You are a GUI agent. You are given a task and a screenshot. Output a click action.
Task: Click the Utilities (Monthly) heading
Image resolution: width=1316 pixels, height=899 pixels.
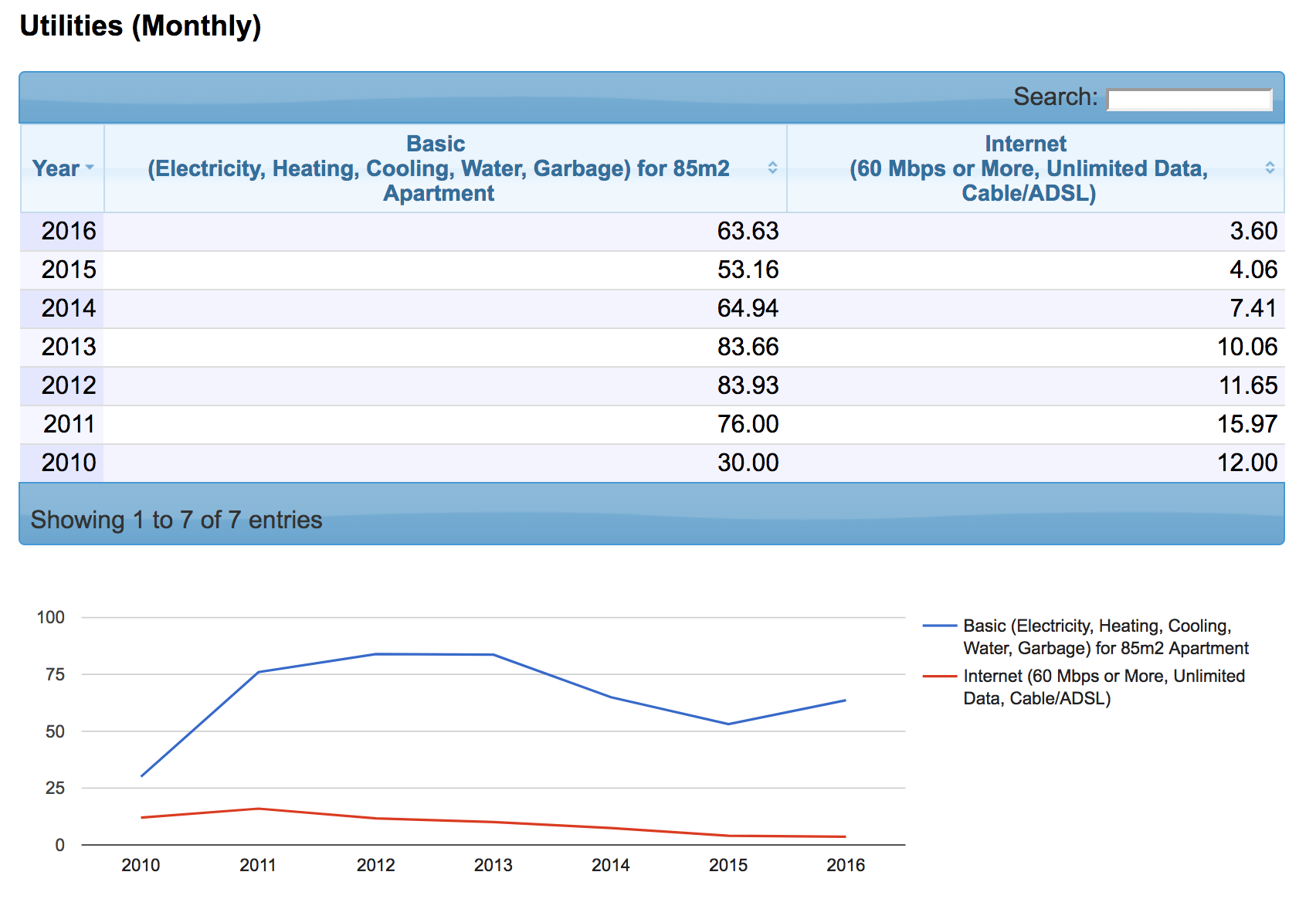point(141,26)
